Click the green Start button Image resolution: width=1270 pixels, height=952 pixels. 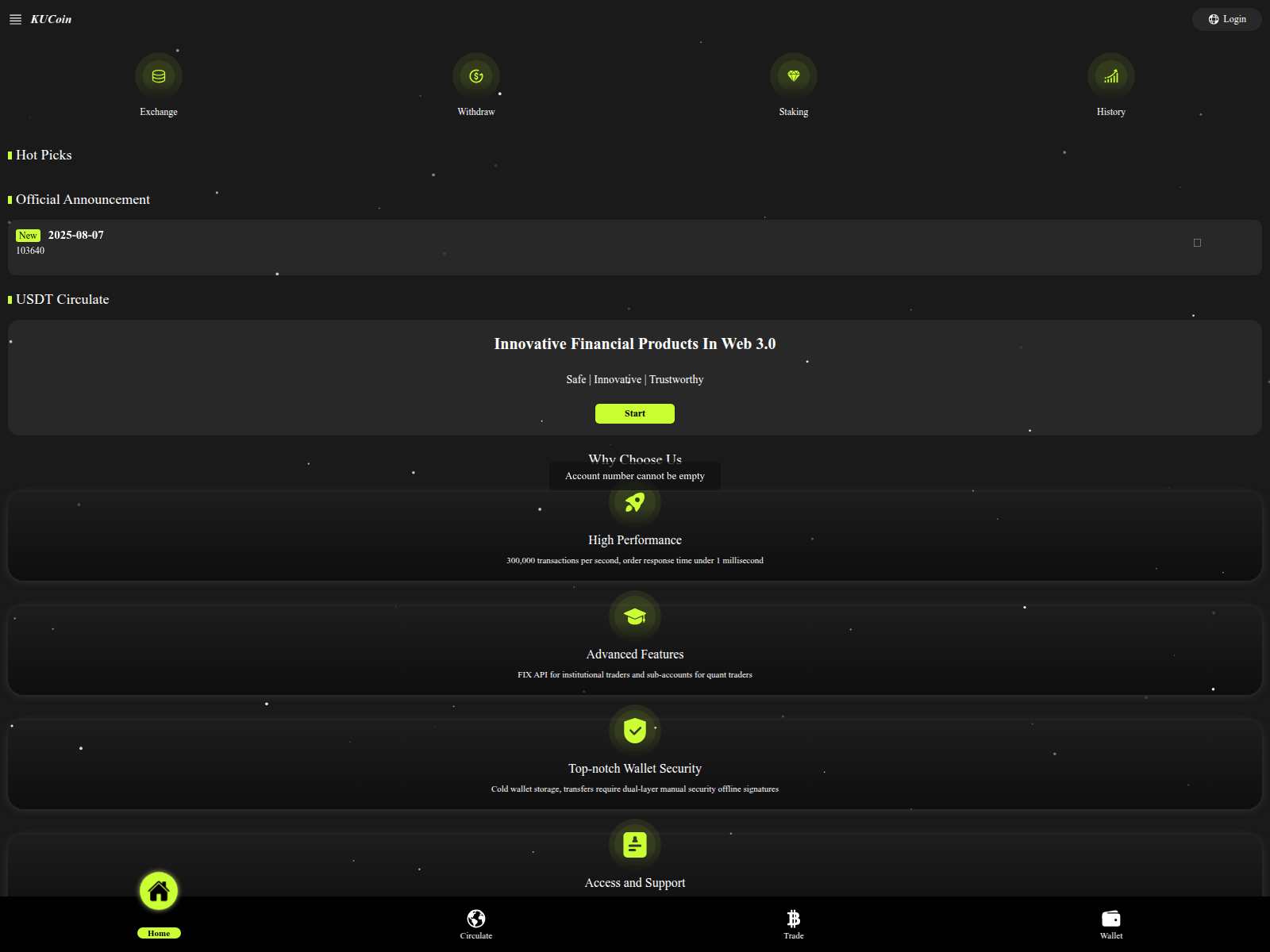[x=635, y=413]
